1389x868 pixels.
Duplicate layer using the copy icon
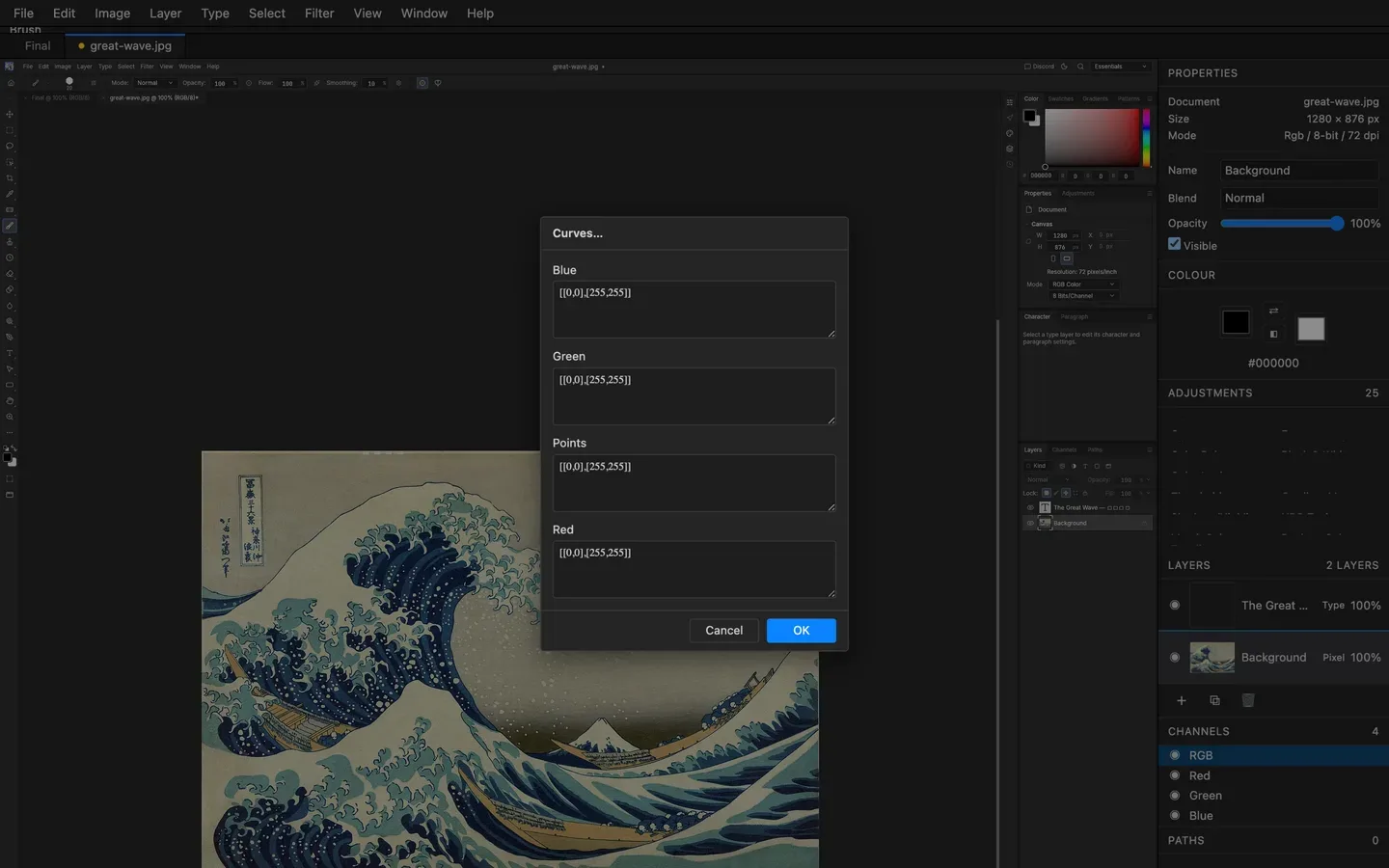coord(1214,700)
